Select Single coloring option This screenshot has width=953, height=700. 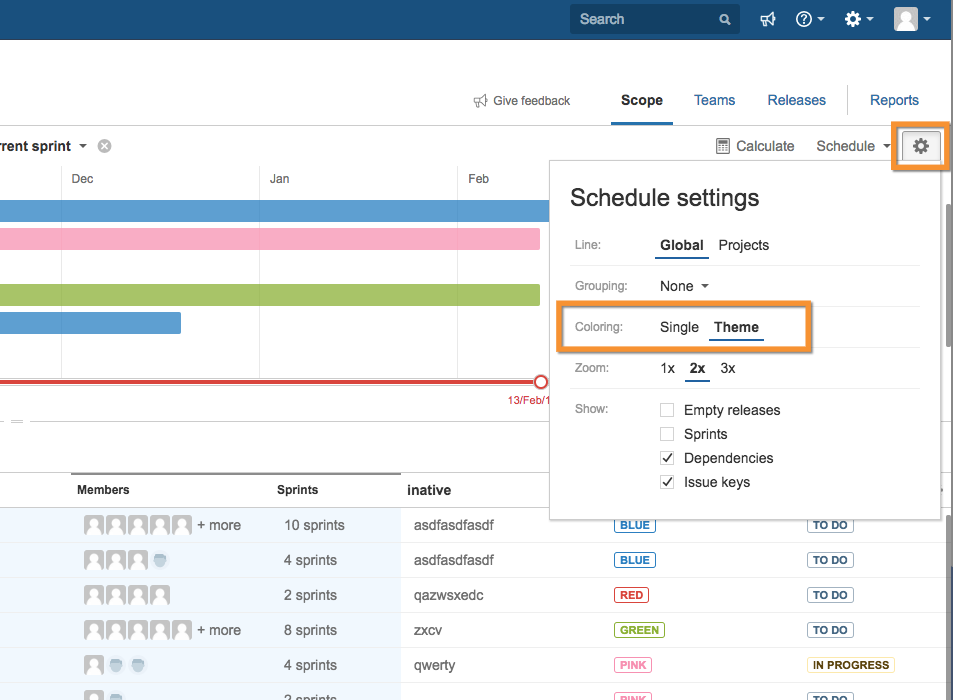tap(679, 327)
